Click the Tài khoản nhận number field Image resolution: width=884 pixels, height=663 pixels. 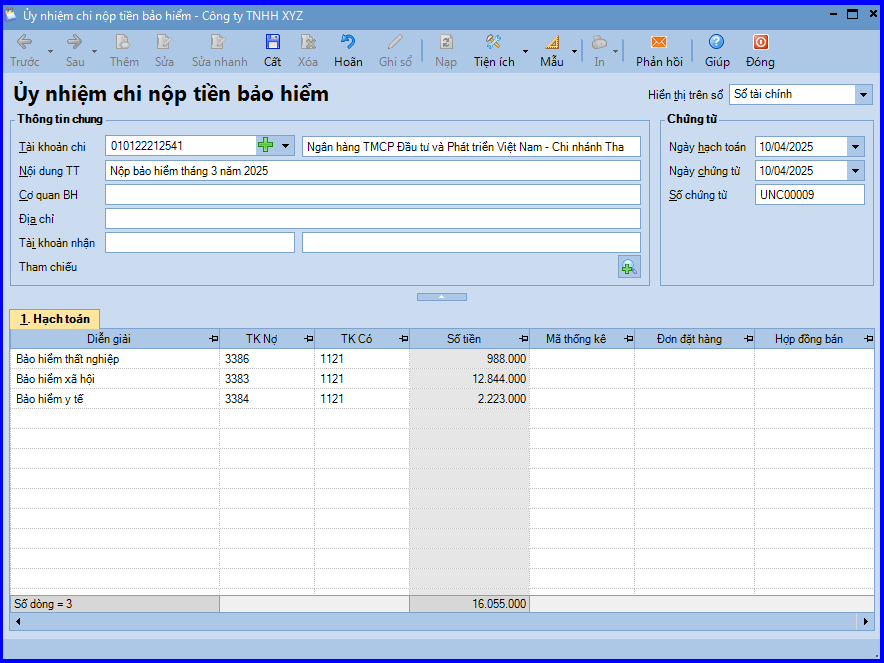(200, 242)
